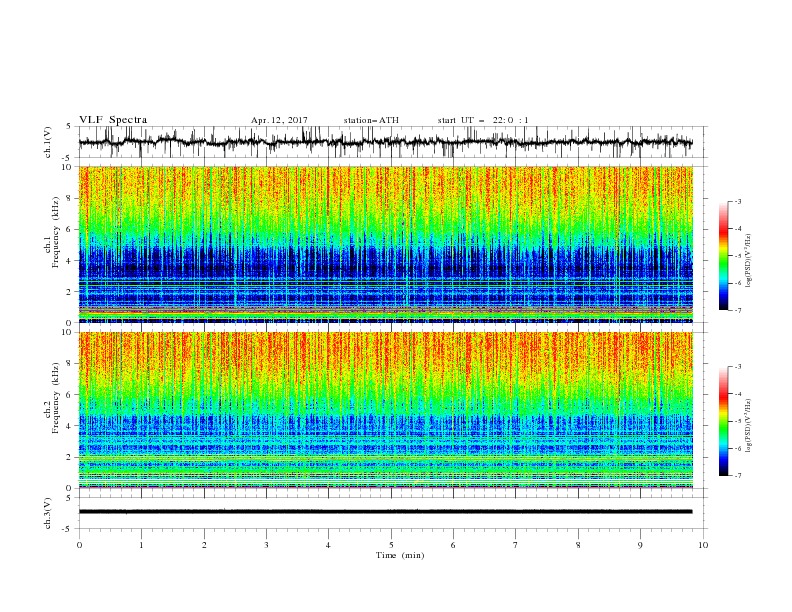Viewport: 792px width, 612px height.
Task: Click time axis tick label "10"
Action: tap(703, 545)
